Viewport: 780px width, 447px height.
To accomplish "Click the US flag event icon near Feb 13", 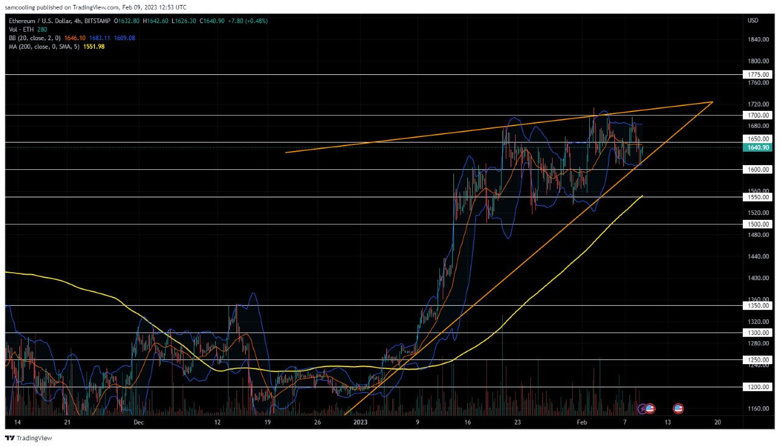I will tap(678, 409).
